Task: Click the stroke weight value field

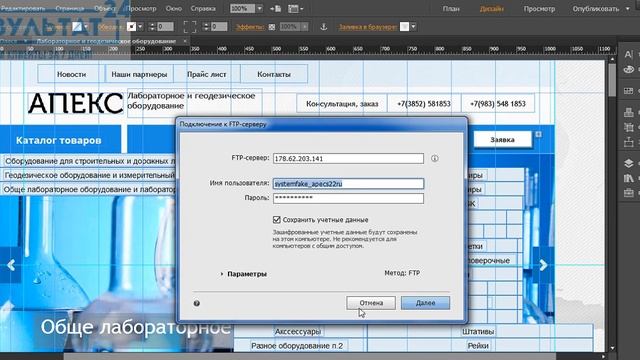Action: (165, 27)
